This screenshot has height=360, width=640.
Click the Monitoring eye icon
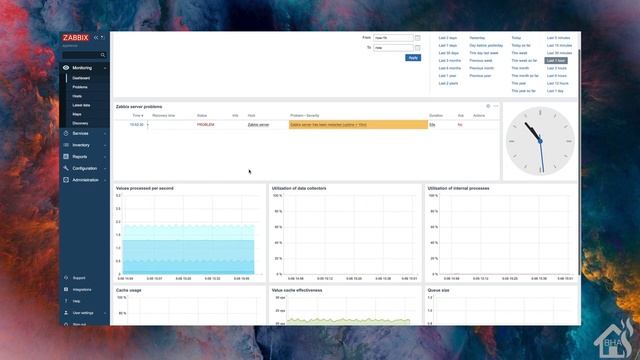point(66,68)
